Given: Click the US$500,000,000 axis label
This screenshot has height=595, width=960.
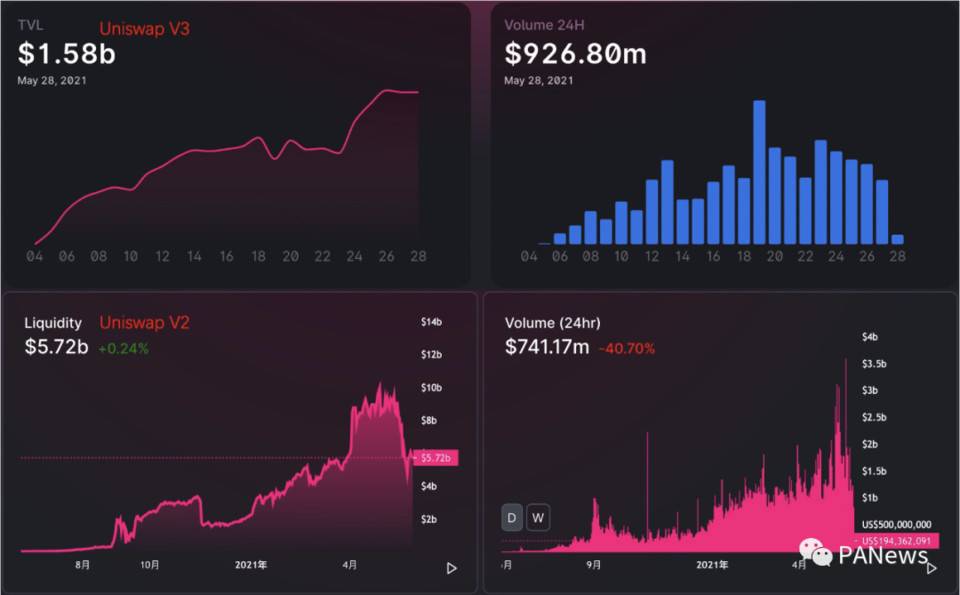Looking at the screenshot, I should coord(896,524).
